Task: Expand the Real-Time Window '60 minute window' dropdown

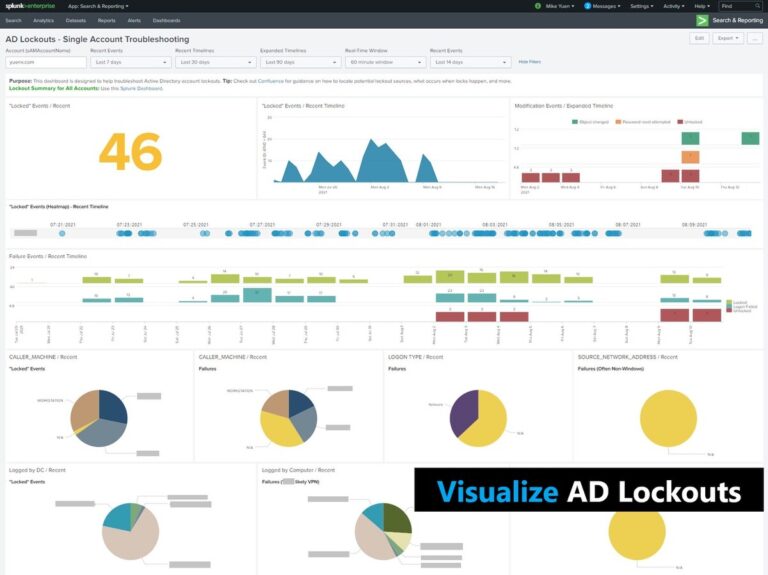Action: coord(385,62)
